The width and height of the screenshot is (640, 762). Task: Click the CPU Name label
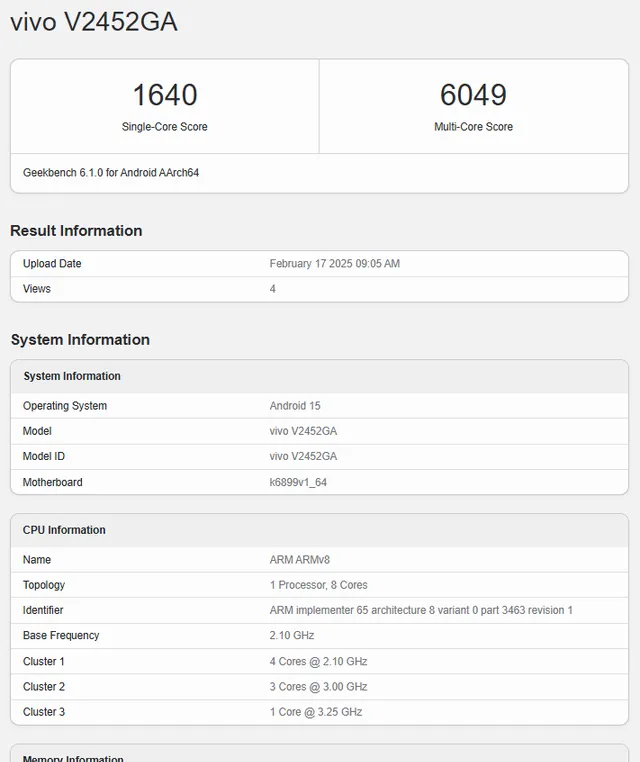tap(37, 559)
